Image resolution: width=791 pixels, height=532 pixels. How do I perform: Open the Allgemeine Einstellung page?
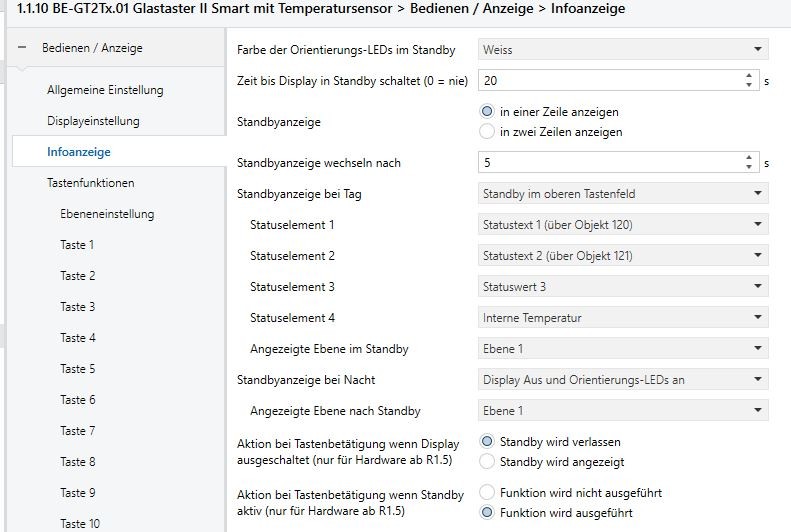105,90
